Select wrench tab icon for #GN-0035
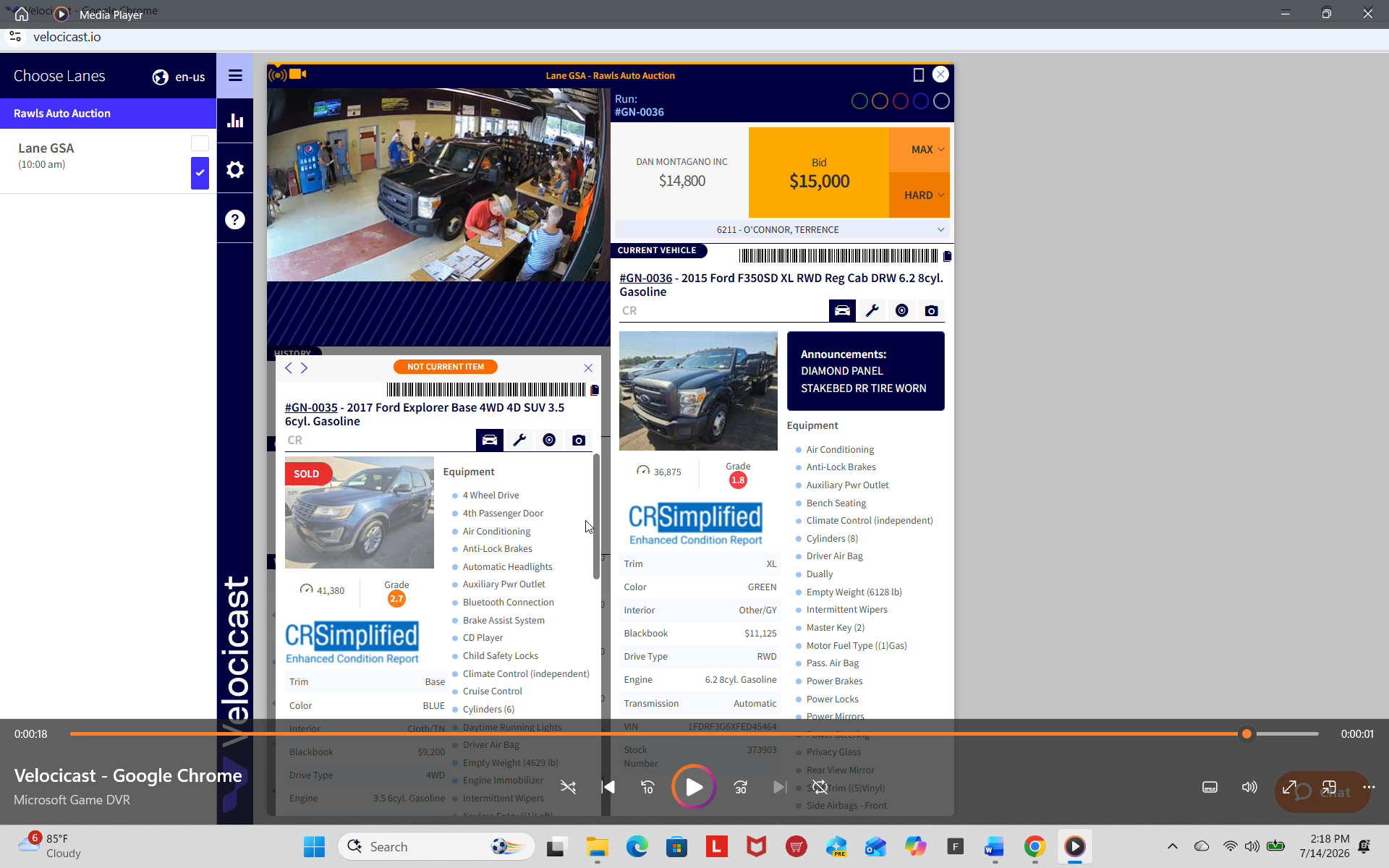This screenshot has width=1389, height=868. pyautogui.click(x=519, y=440)
